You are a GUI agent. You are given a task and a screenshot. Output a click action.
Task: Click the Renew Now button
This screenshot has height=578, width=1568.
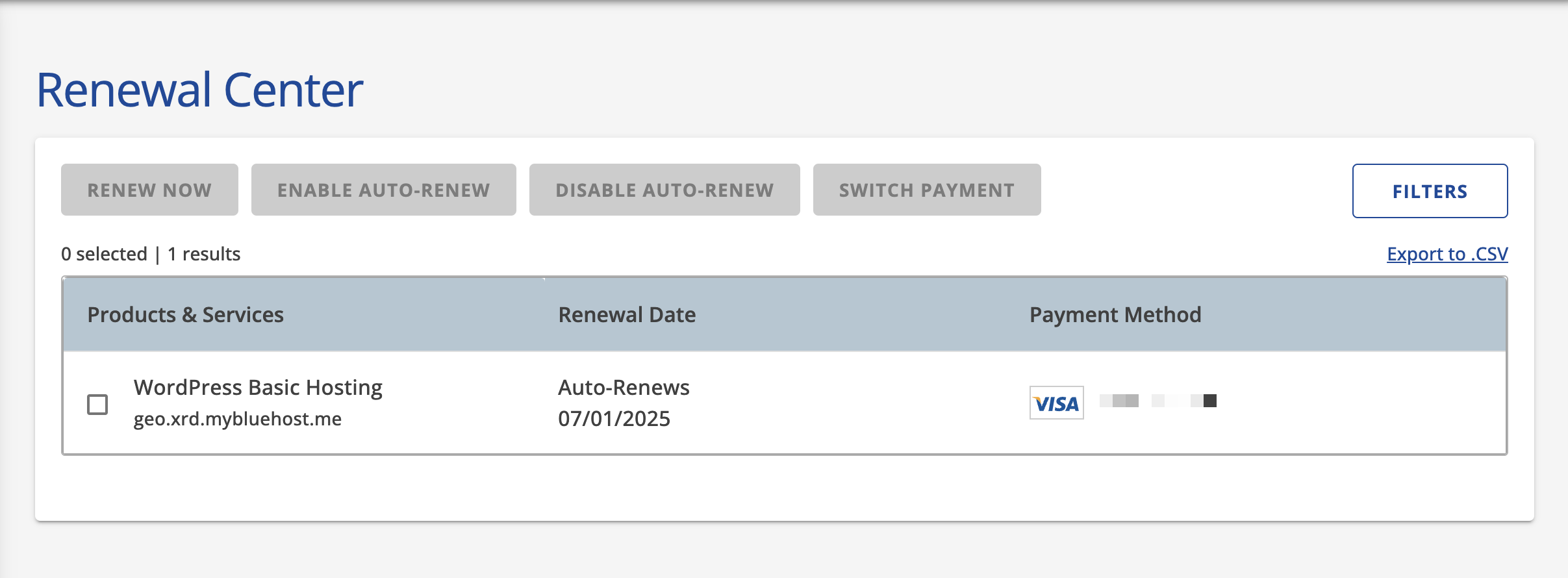point(149,190)
